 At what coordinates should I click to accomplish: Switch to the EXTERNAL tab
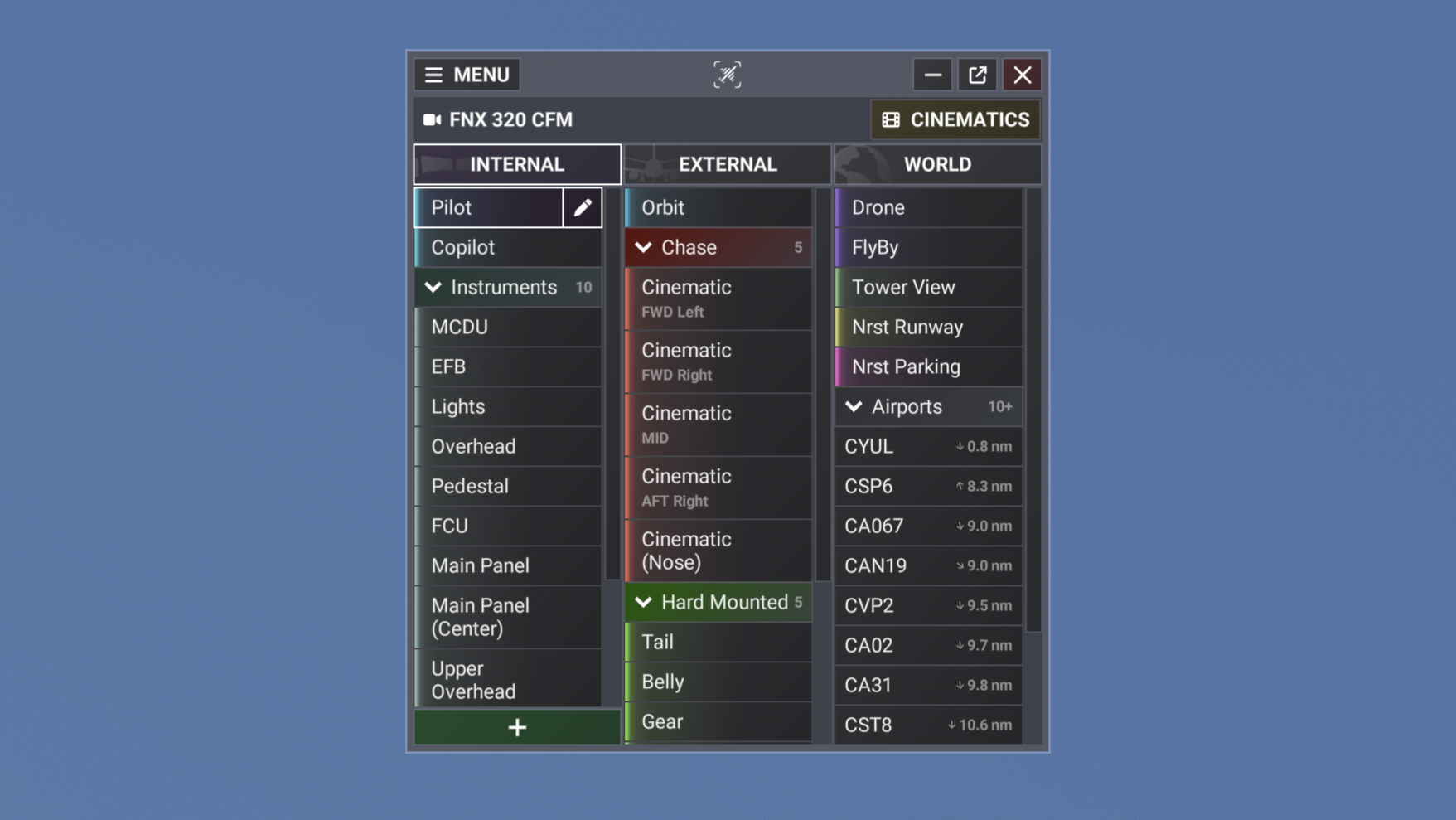(727, 164)
